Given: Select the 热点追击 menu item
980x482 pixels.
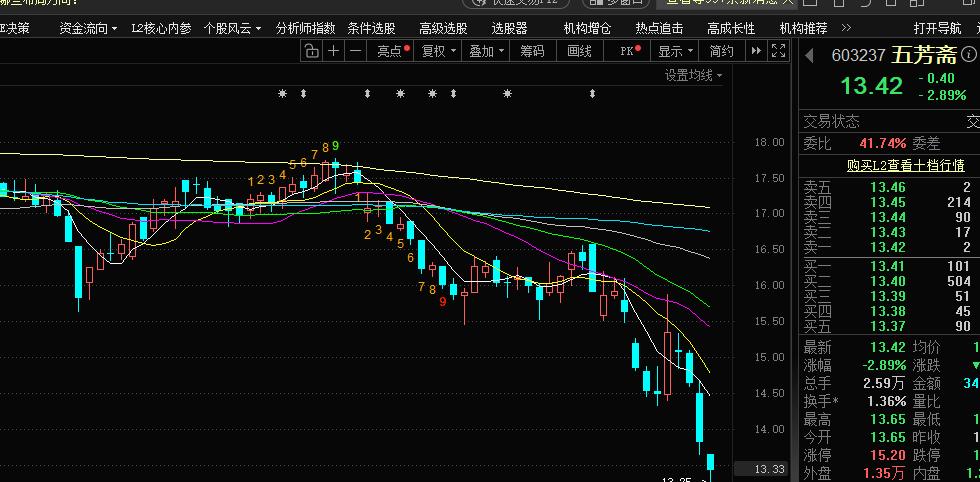Looking at the screenshot, I should [x=659, y=28].
